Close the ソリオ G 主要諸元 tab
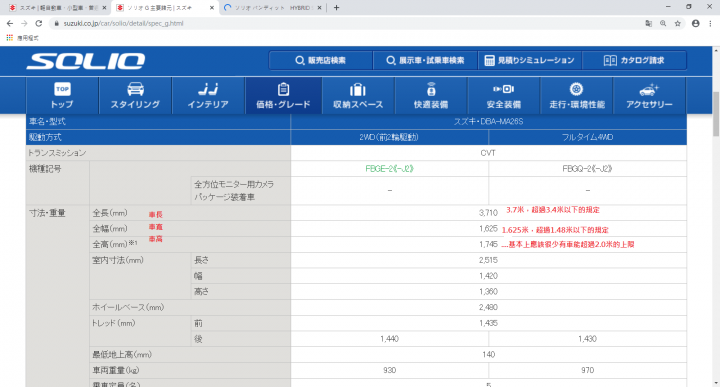The width and height of the screenshot is (720, 387). click(212, 8)
